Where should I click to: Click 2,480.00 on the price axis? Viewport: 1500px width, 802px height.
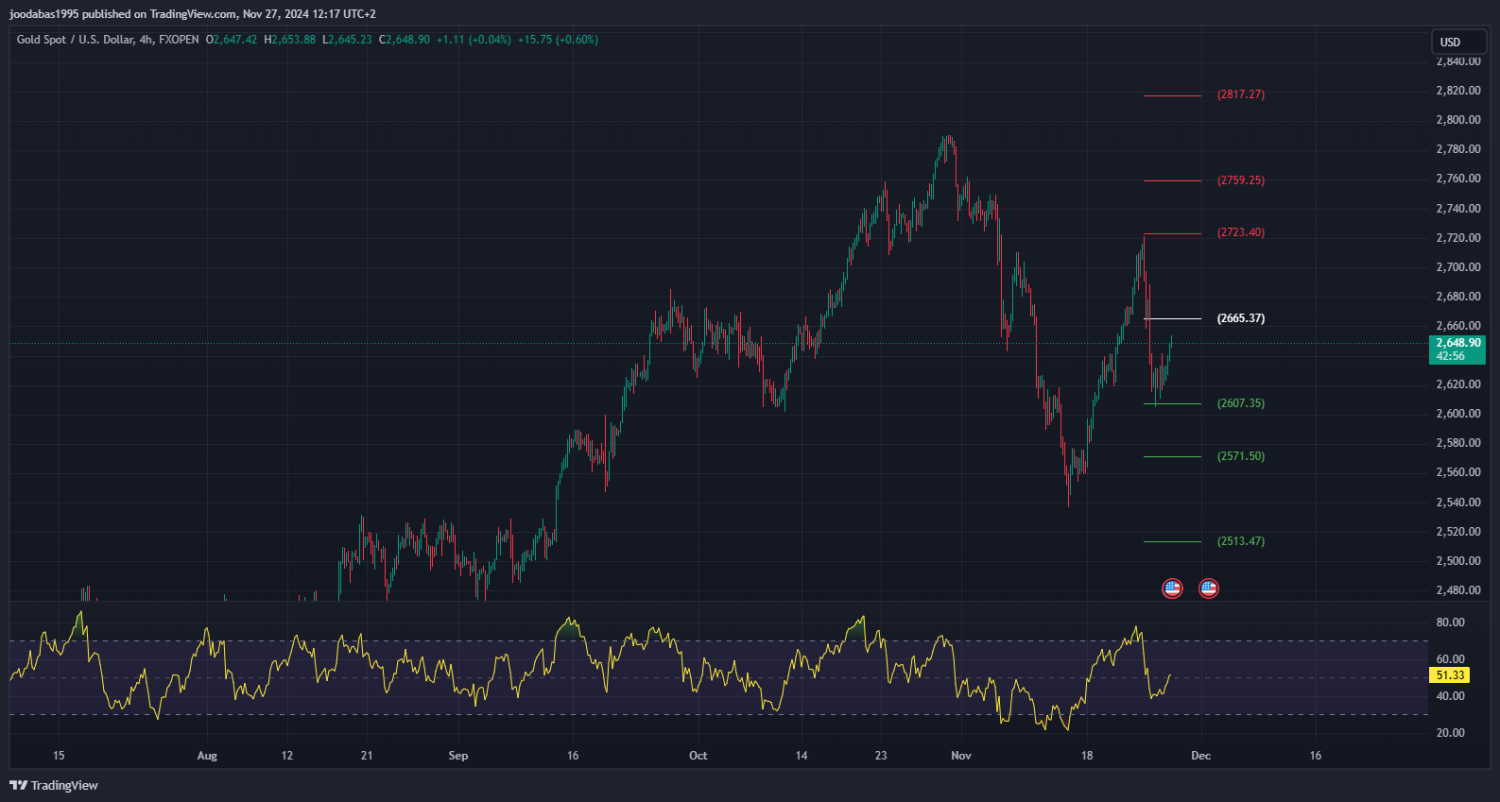point(1457,590)
